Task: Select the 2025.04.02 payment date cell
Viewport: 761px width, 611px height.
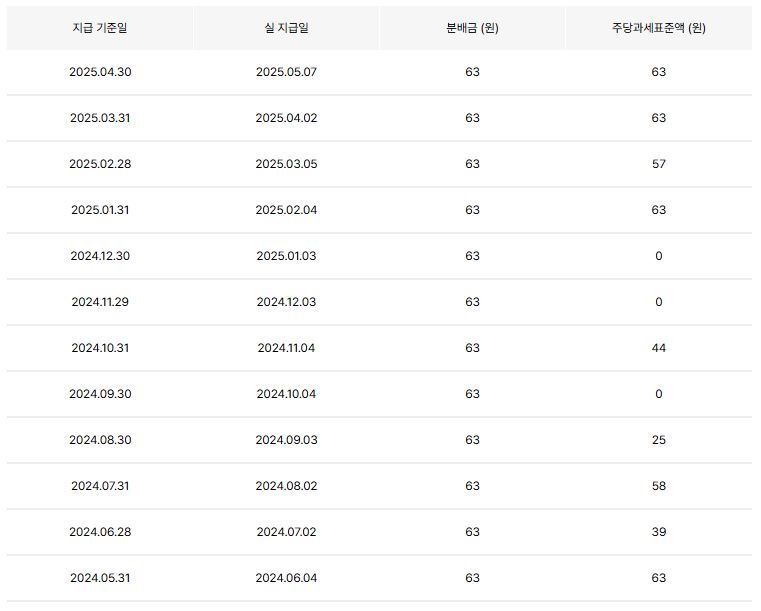Action: (x=286, y=118)
